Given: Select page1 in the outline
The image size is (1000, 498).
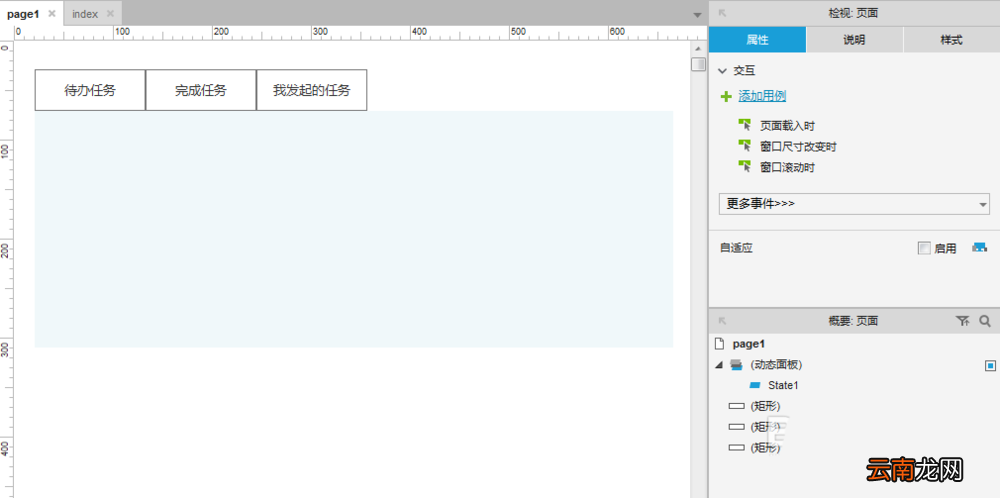Looking at the screenshot, I should point(749,344).
